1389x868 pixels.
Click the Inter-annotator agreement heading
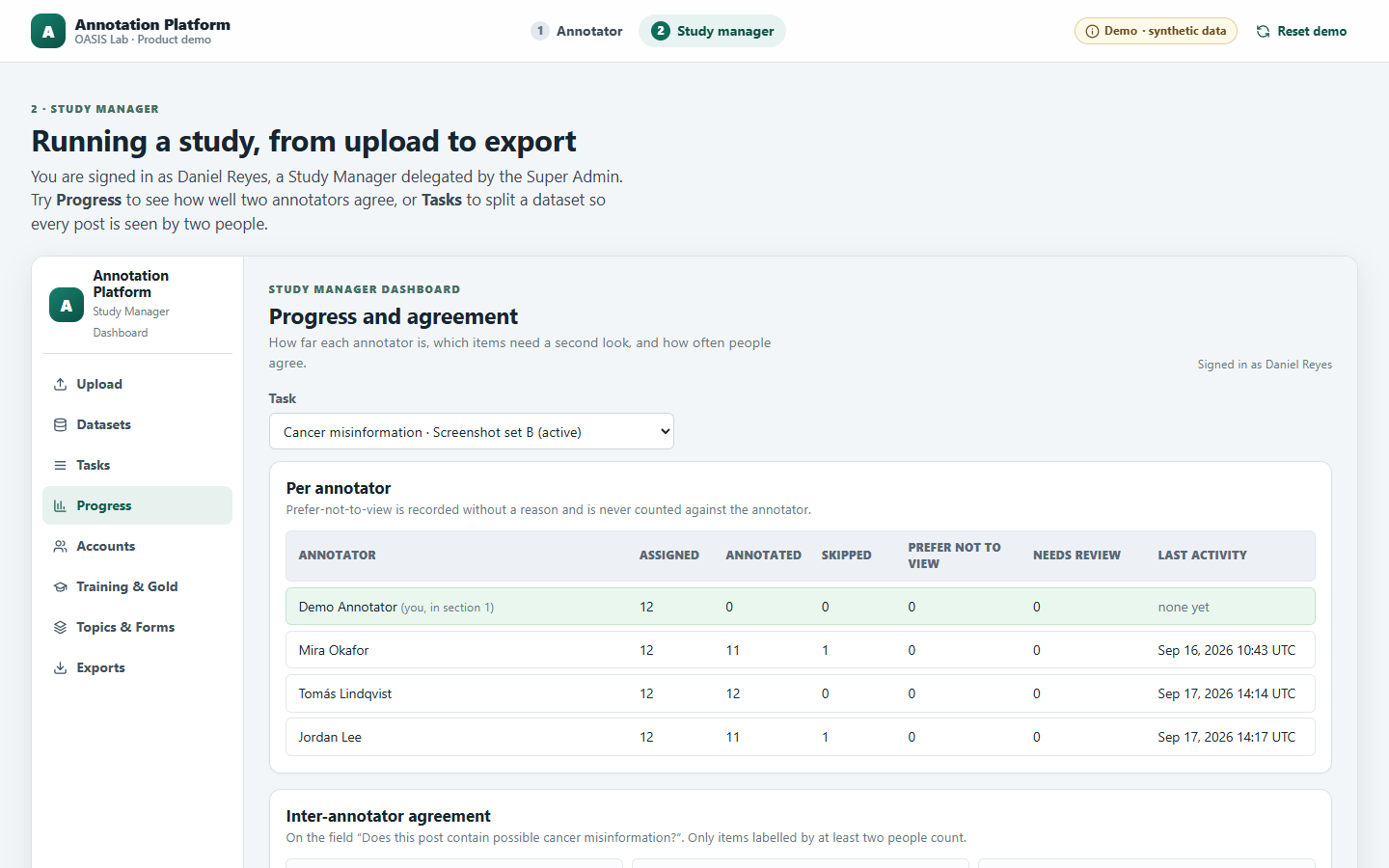[x=389, y=816]
